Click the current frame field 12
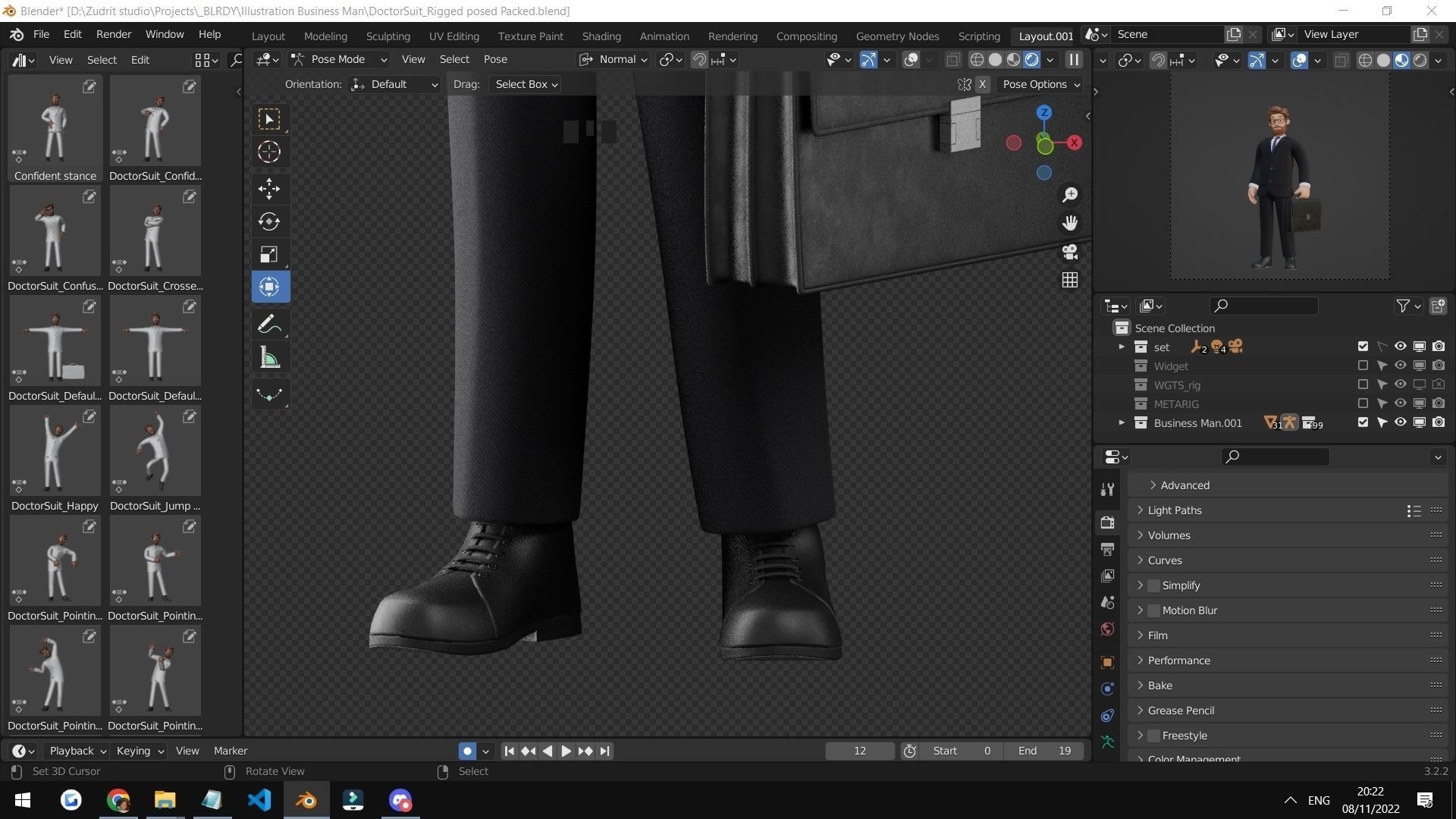Screen dimensions: 1456x819 pyautogui.click(x=860, y=751)
